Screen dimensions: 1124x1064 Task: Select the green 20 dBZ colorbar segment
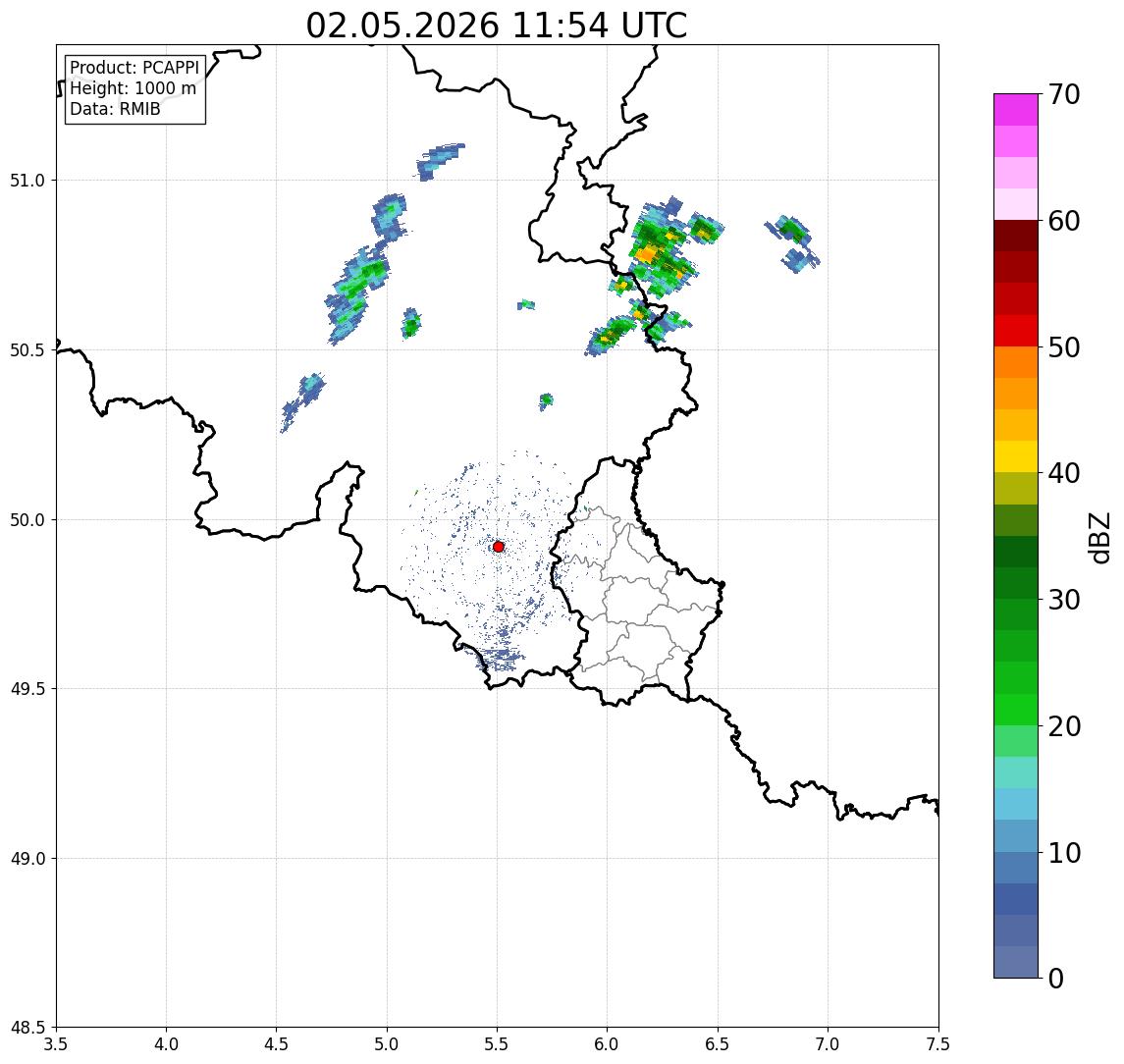1016,710
